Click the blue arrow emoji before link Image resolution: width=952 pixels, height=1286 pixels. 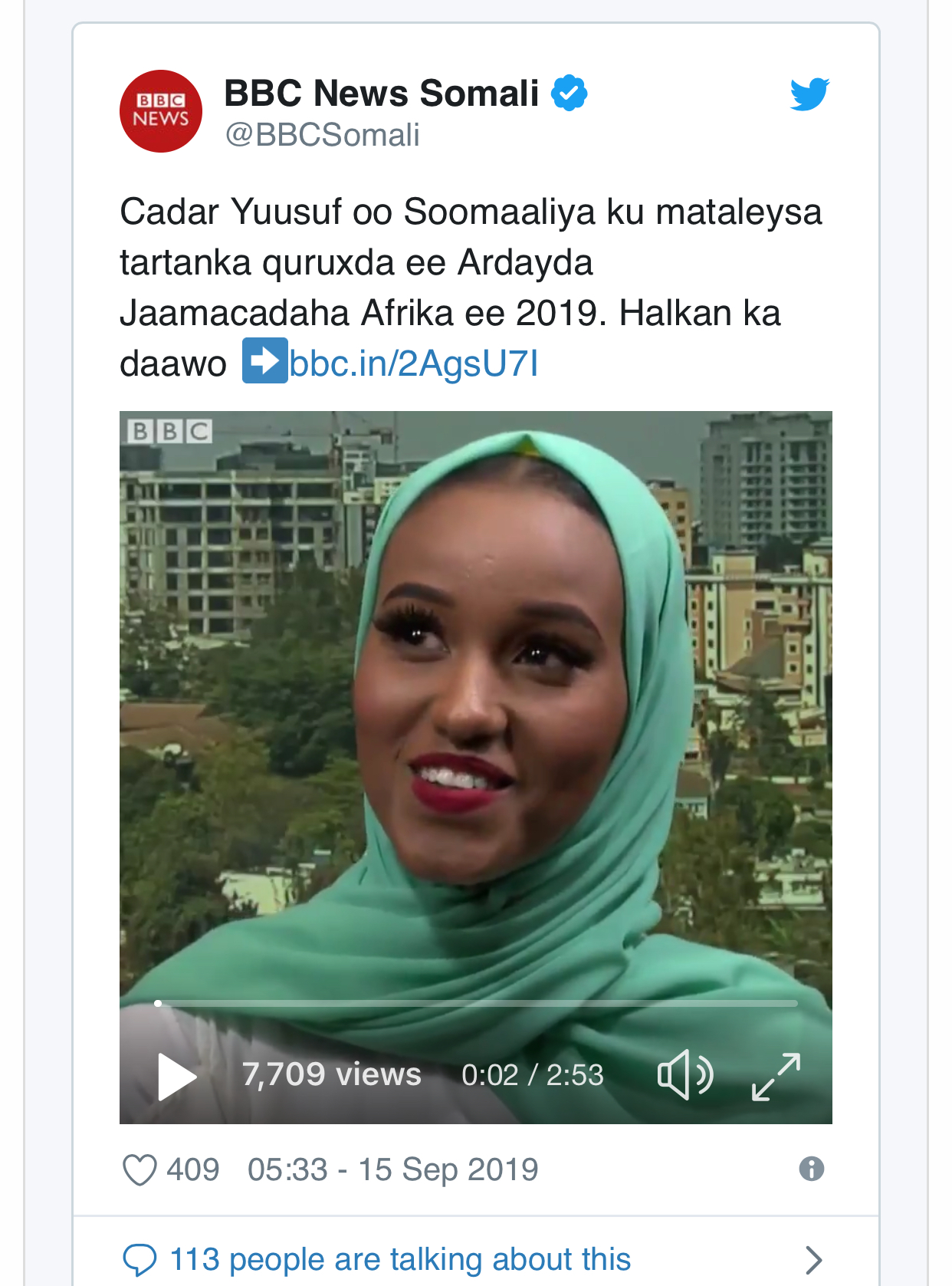(x=265, y=360)
